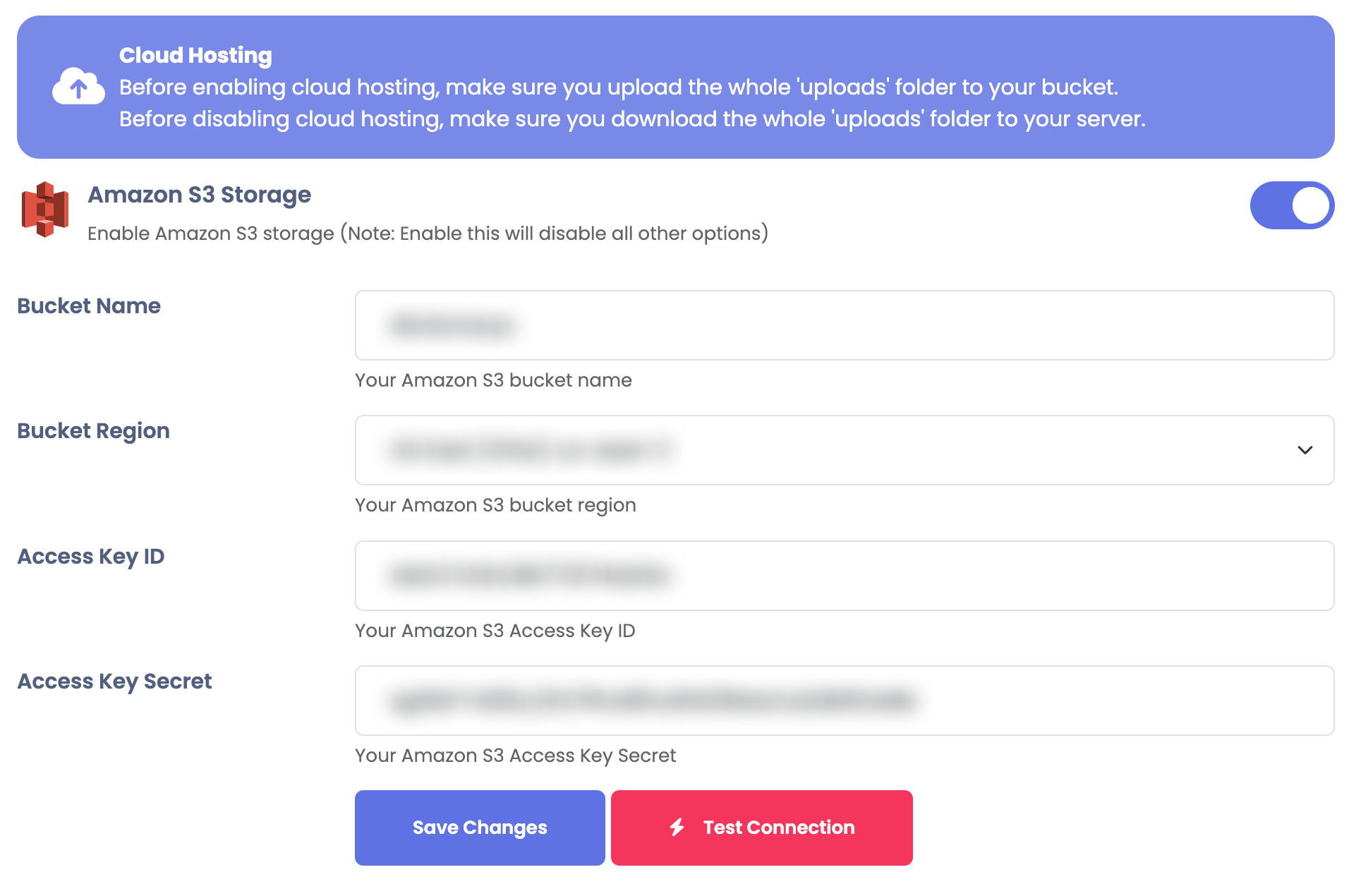This screenshot has width=1349, height=896.
Task: Click the Bucket Region label
Action: point(93,431)
